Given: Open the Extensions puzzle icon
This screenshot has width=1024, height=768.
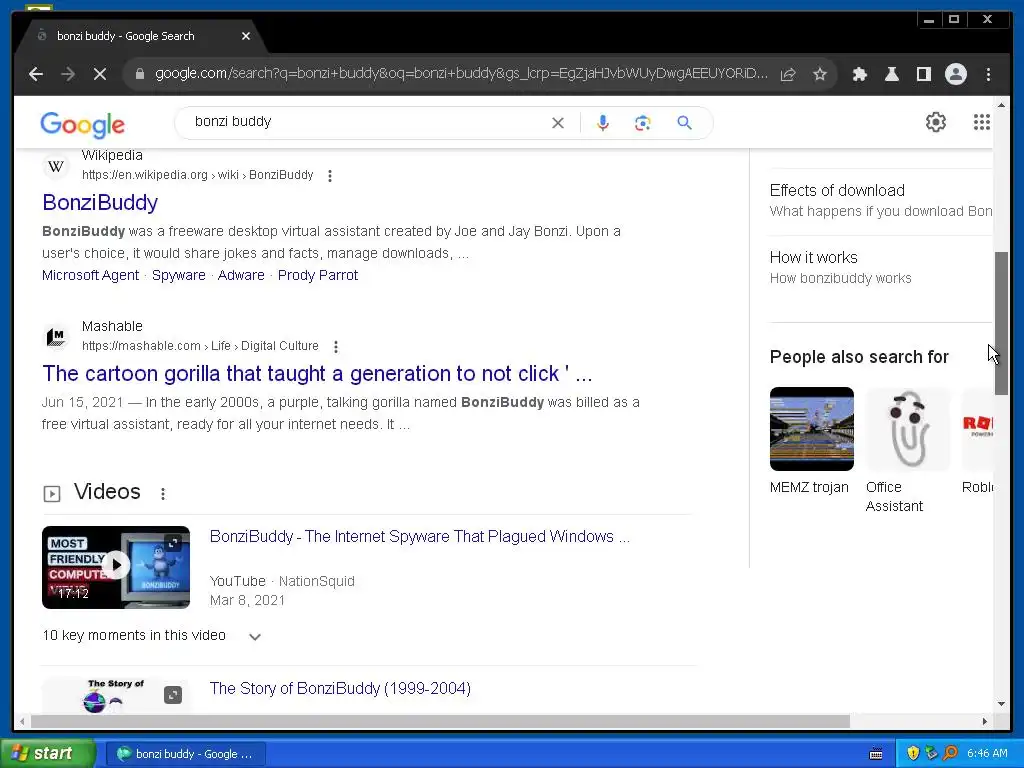Looking at the screenshot, I should (860, 74).
